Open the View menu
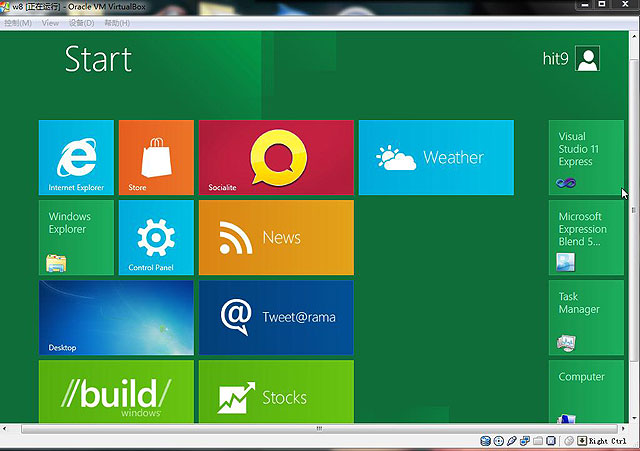The height and width of the screenshot is (451, 640). coord(50,23)
